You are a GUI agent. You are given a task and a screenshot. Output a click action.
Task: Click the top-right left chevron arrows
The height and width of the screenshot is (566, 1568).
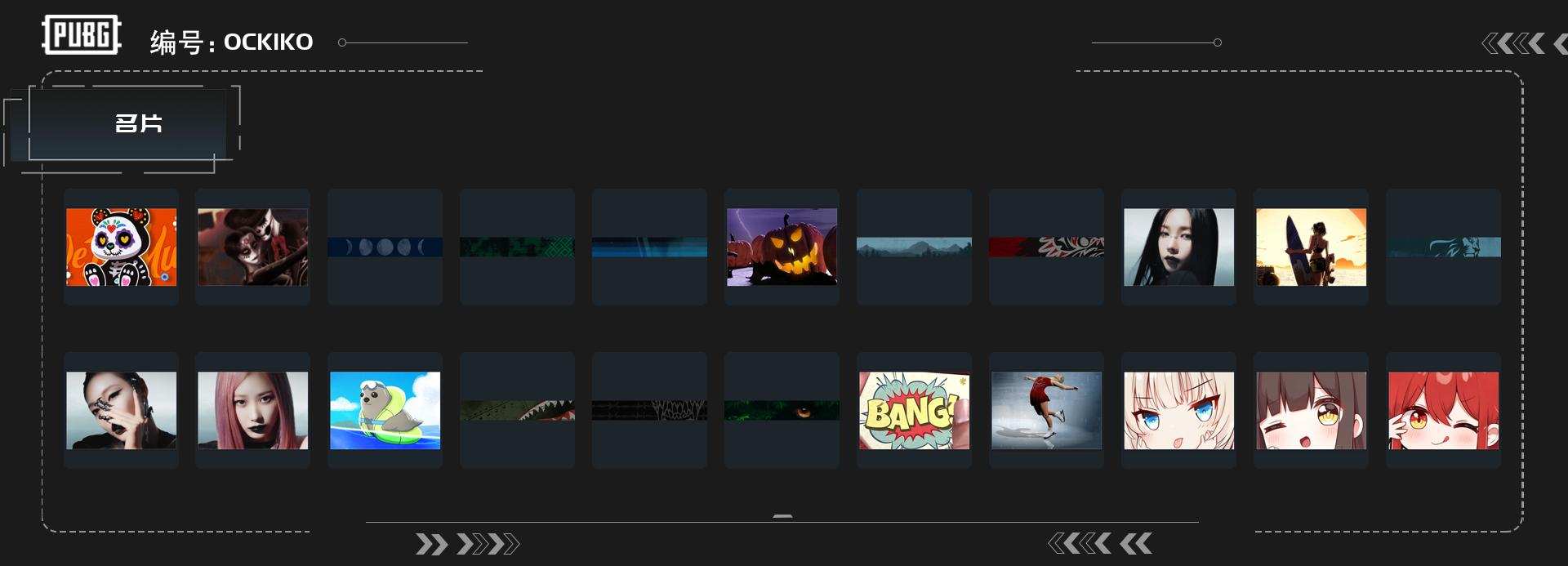coord(1523,43)
